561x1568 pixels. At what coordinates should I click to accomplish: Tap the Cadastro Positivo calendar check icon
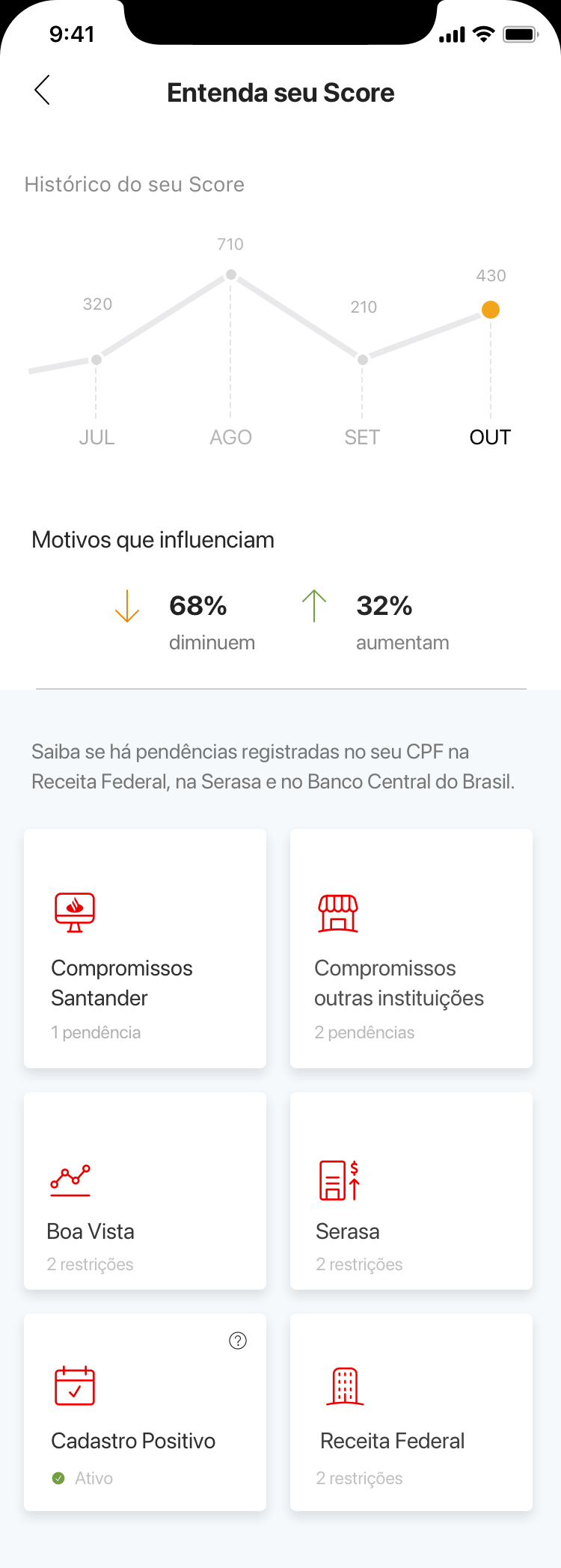click(75, 1385)
